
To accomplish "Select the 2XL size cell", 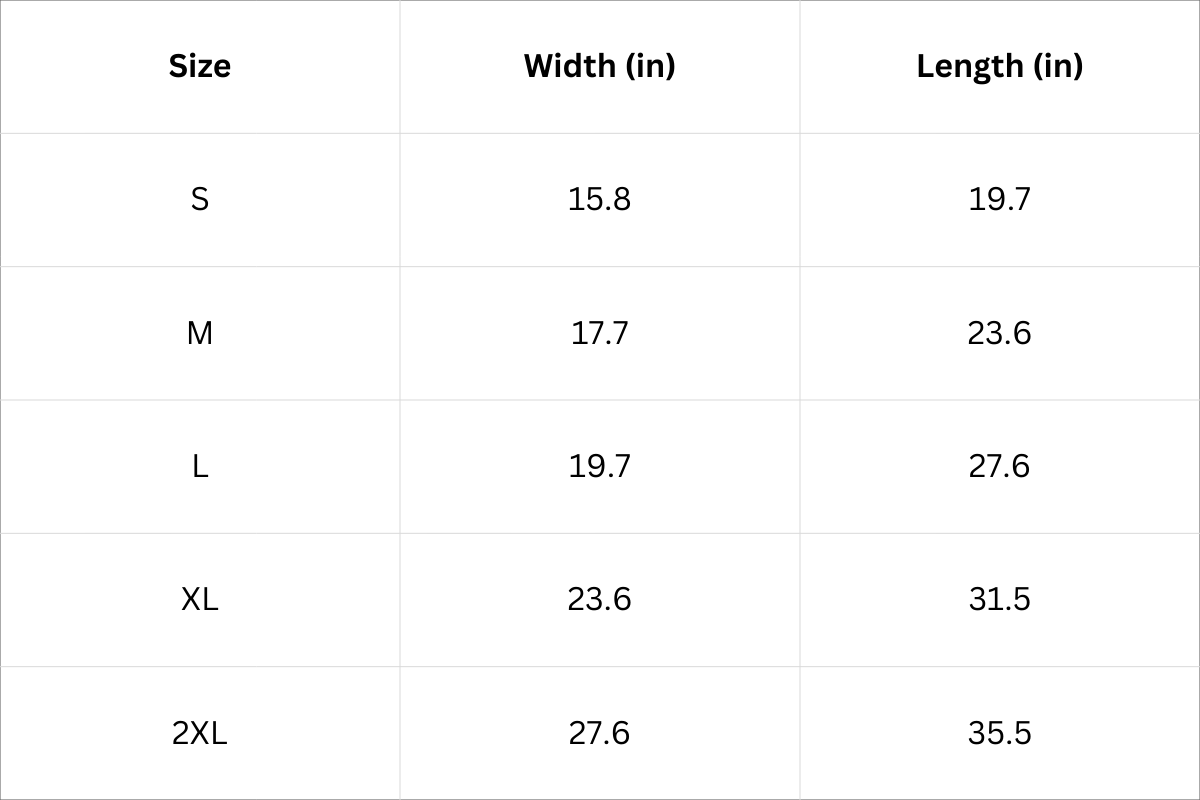I will coord(200,733).
